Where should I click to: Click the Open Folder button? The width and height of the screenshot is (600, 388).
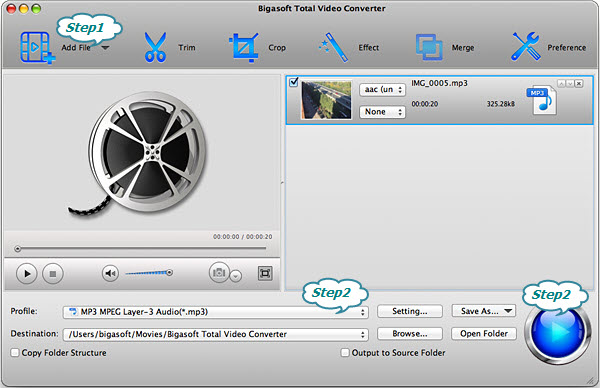pyautogui.click(x=484, y=334)
